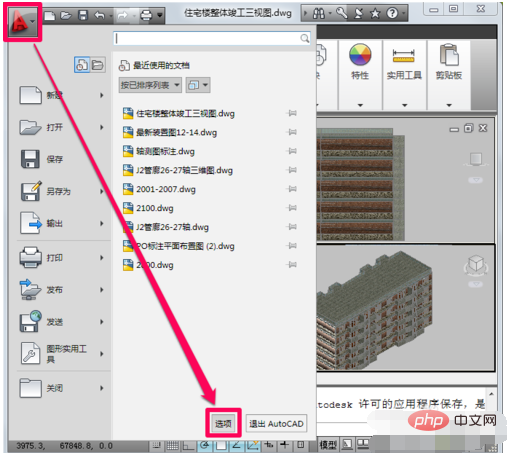Viewport: 507px width, 453px height.
Task: Pin 2100.dwg to the recent list
Action: [x=292, y=208]
